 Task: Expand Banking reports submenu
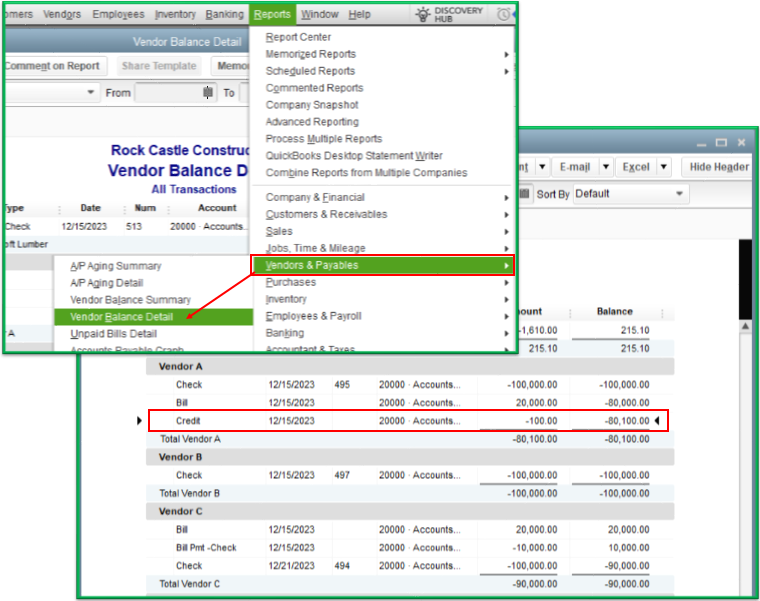coord(383,333)
